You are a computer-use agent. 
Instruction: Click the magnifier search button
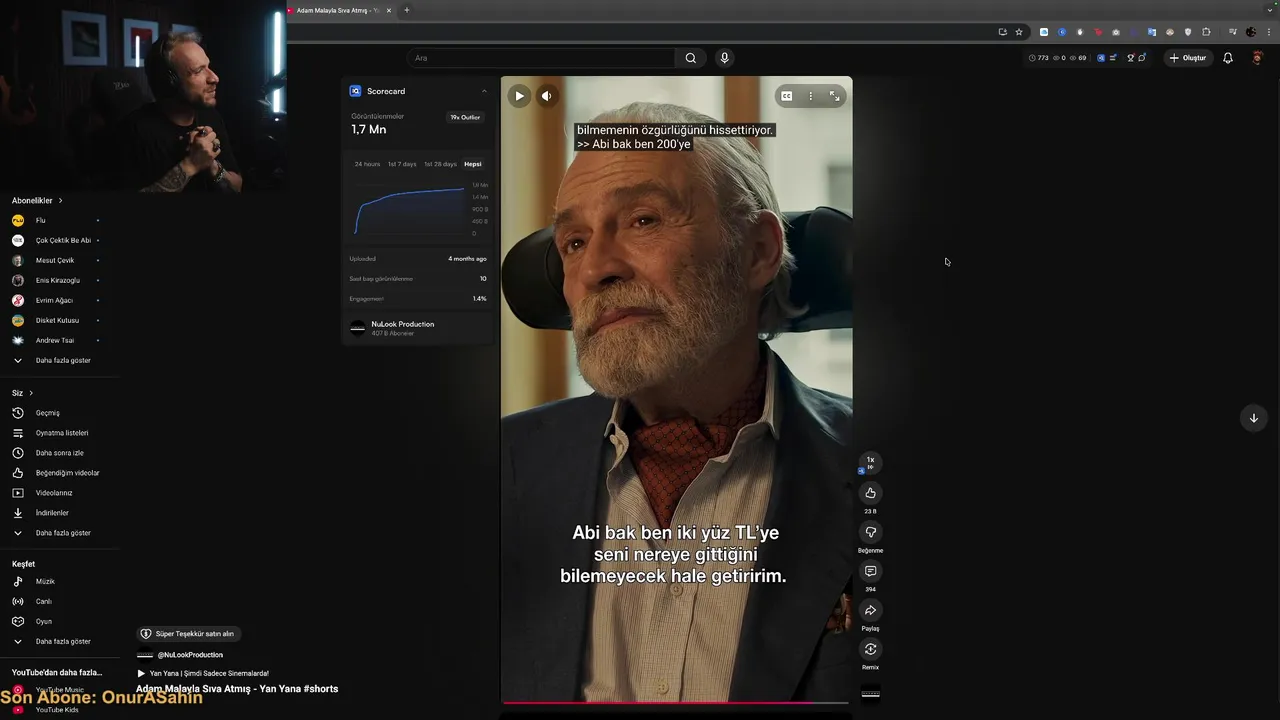690,58
